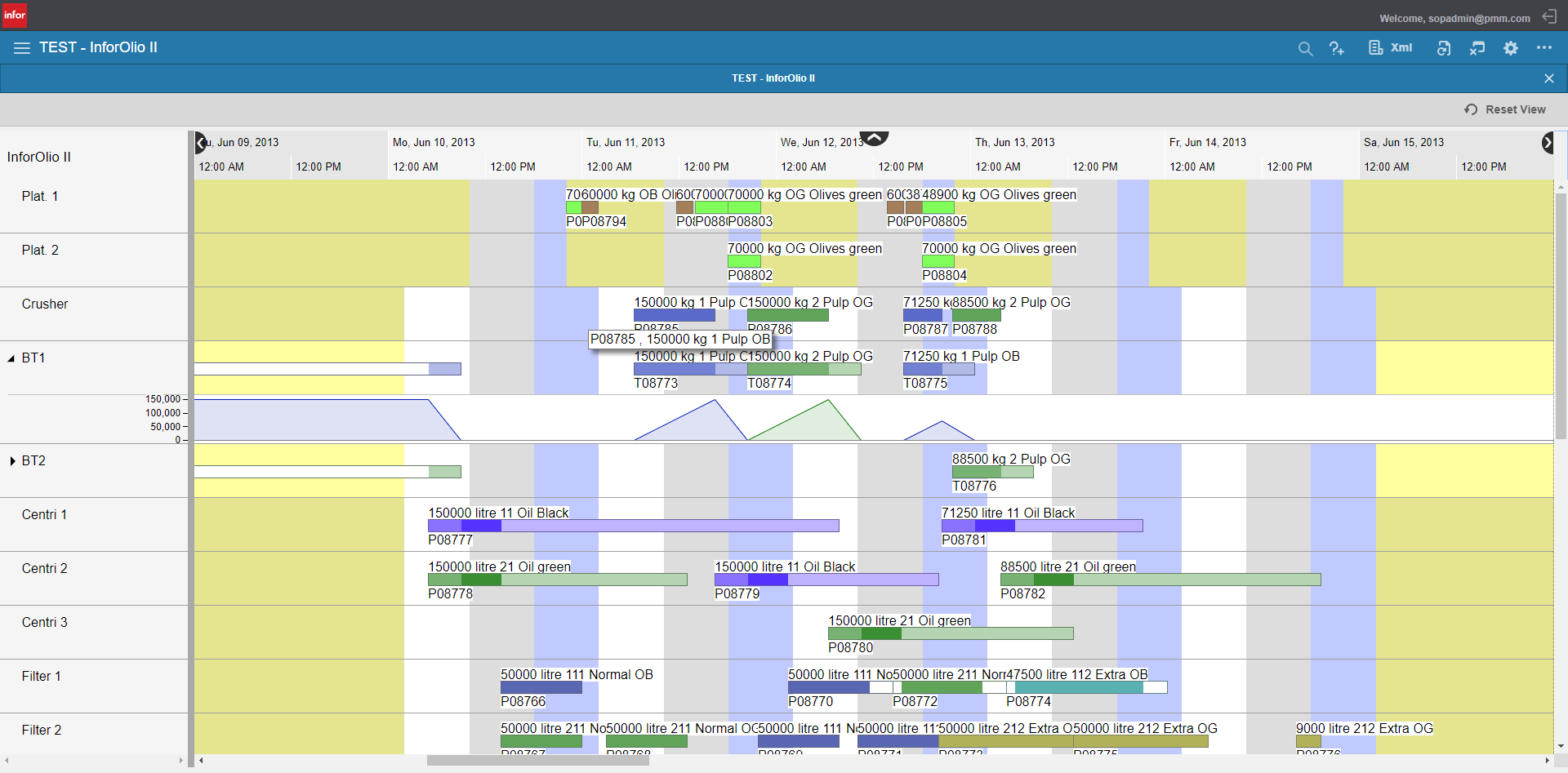
Task: Click the right scroll arrow on timeline
Action: [1549, 143]
